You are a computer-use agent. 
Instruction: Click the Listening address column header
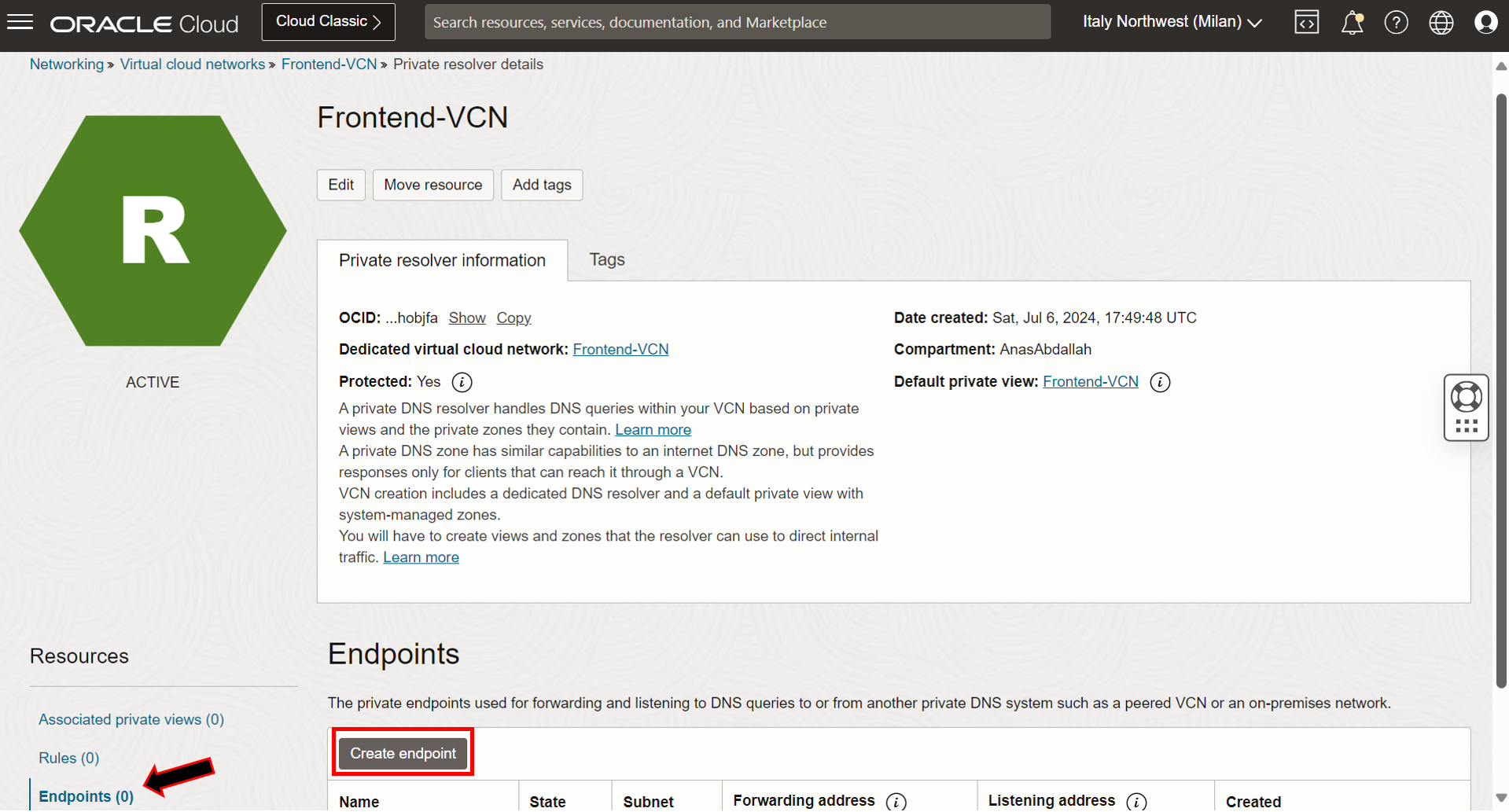1052,800
